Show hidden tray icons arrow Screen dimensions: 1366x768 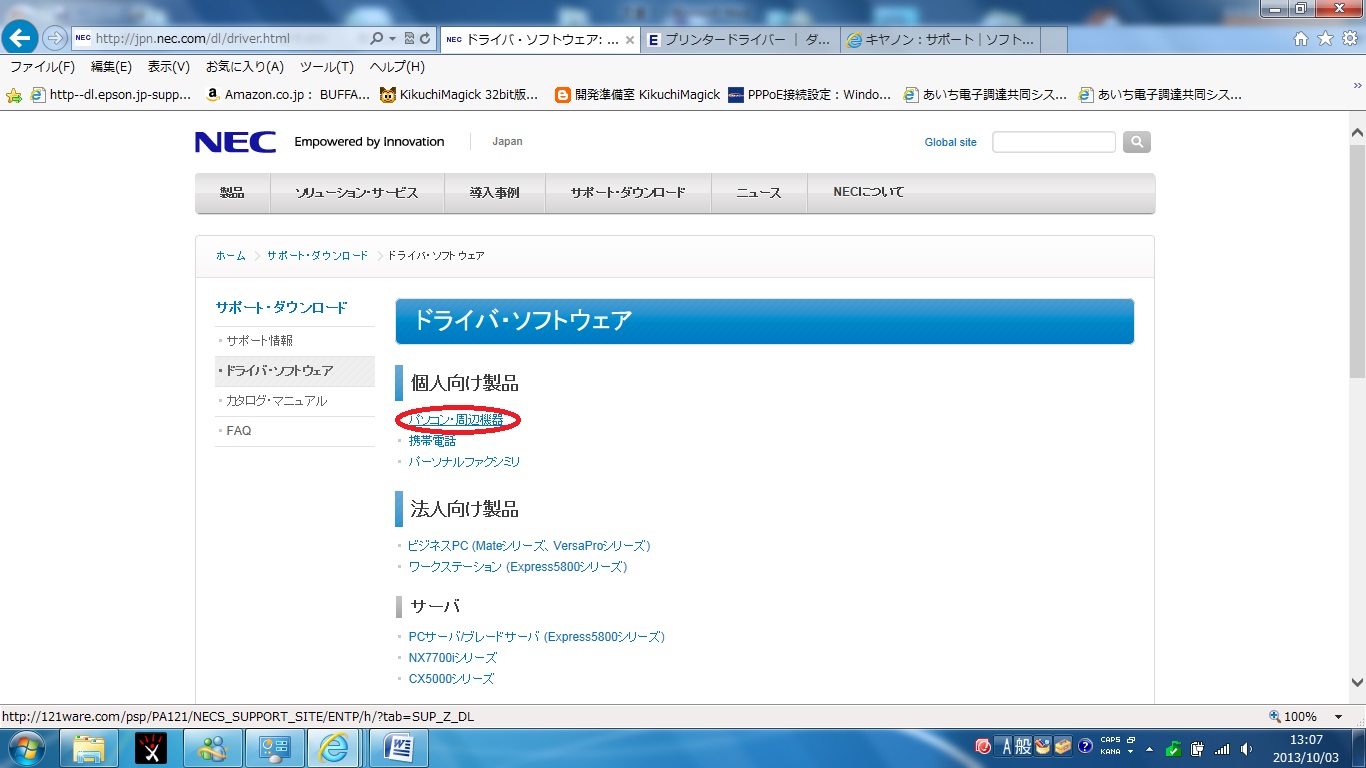click(x=1149, y=748)
